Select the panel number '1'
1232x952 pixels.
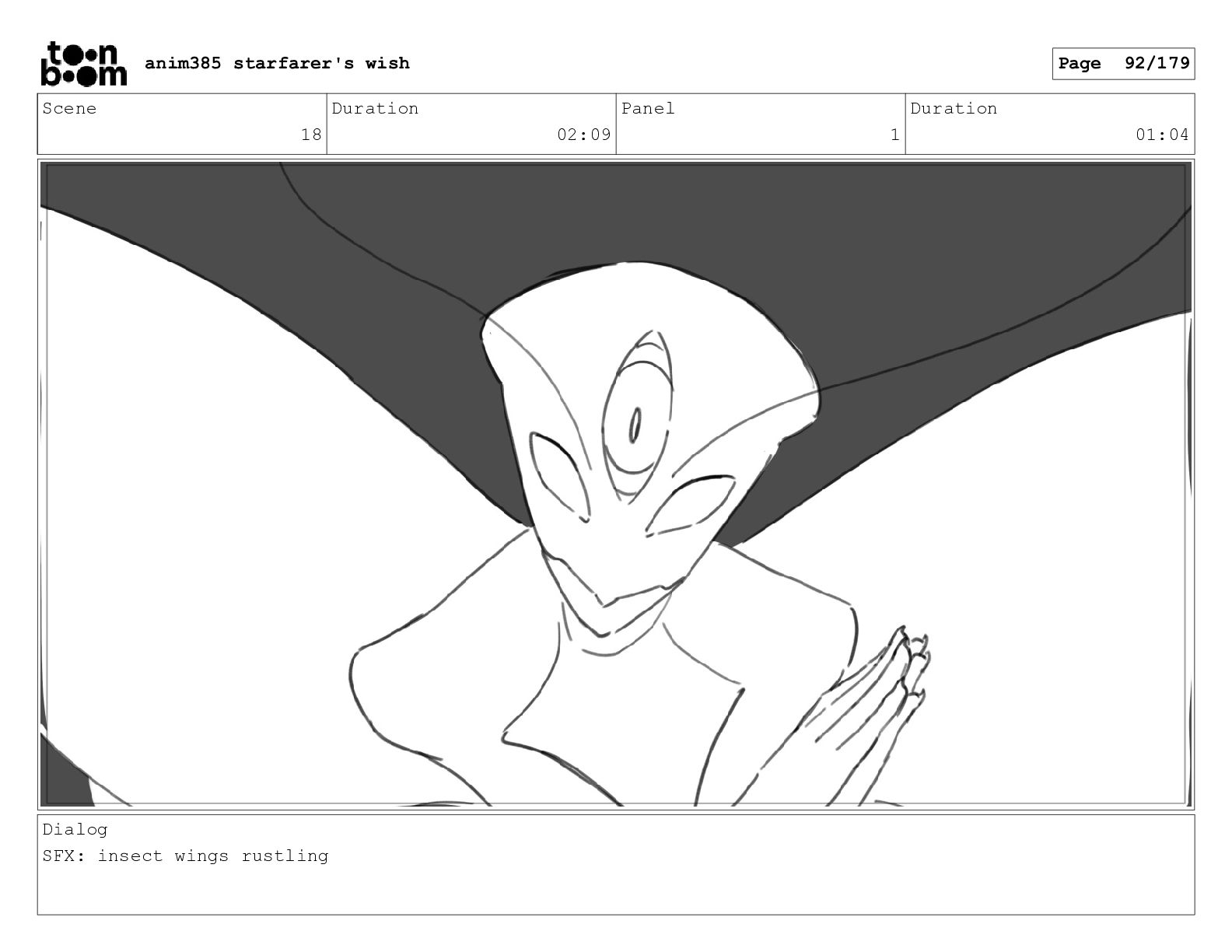[x=894, y=135]
